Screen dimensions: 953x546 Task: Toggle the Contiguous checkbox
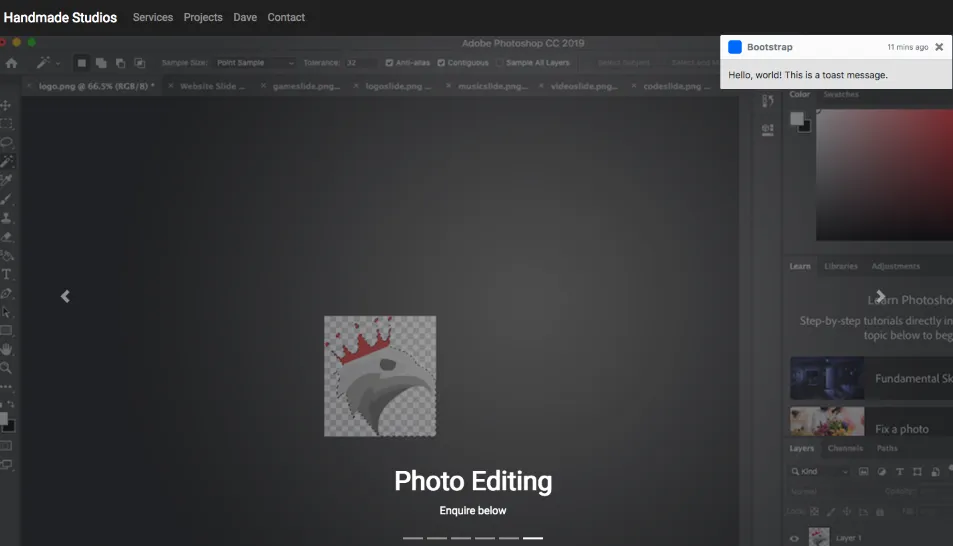tap(441, 63)
